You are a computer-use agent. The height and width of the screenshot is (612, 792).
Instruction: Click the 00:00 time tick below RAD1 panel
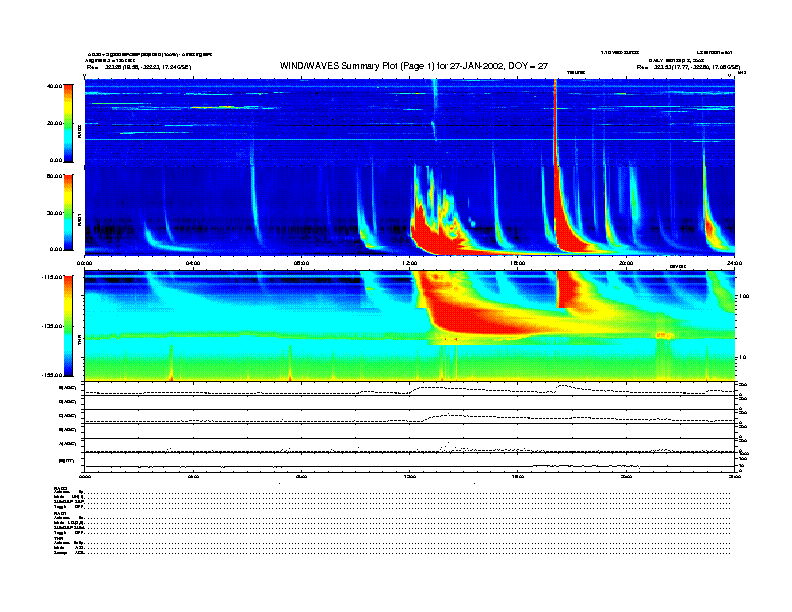84,263
